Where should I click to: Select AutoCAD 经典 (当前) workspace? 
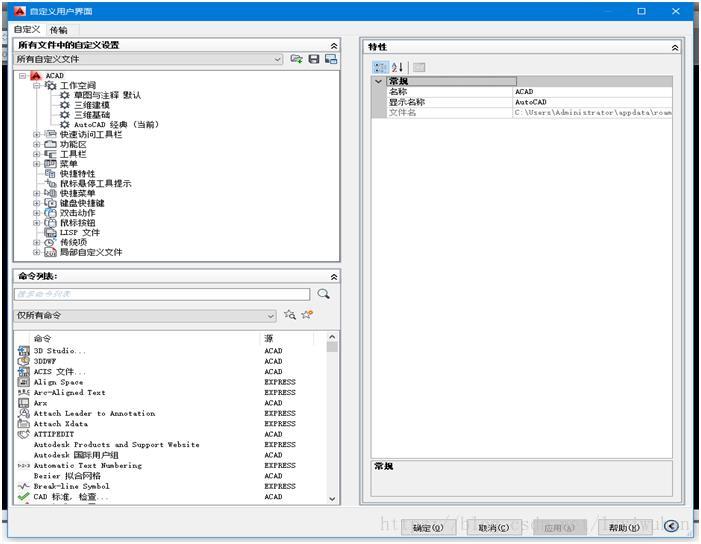pyautogui.click(x=116, y=125)
